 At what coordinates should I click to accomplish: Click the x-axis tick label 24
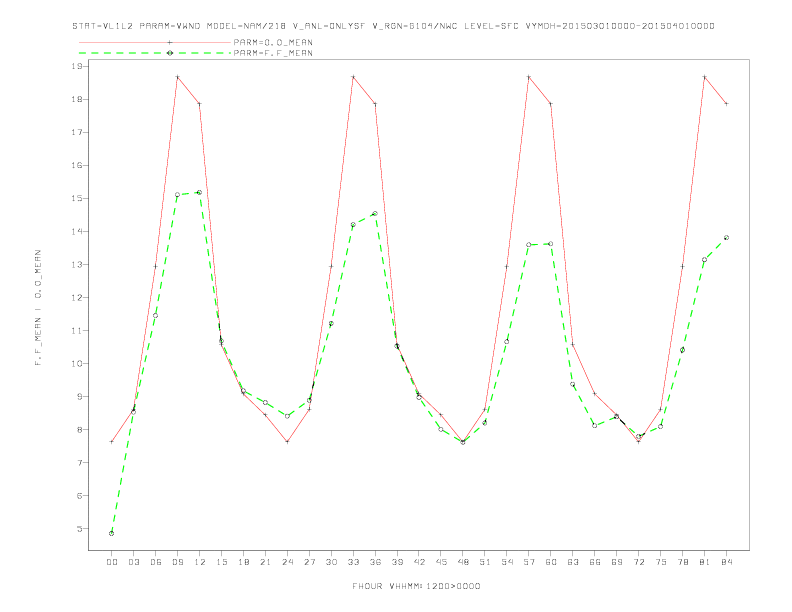point(287,562)
